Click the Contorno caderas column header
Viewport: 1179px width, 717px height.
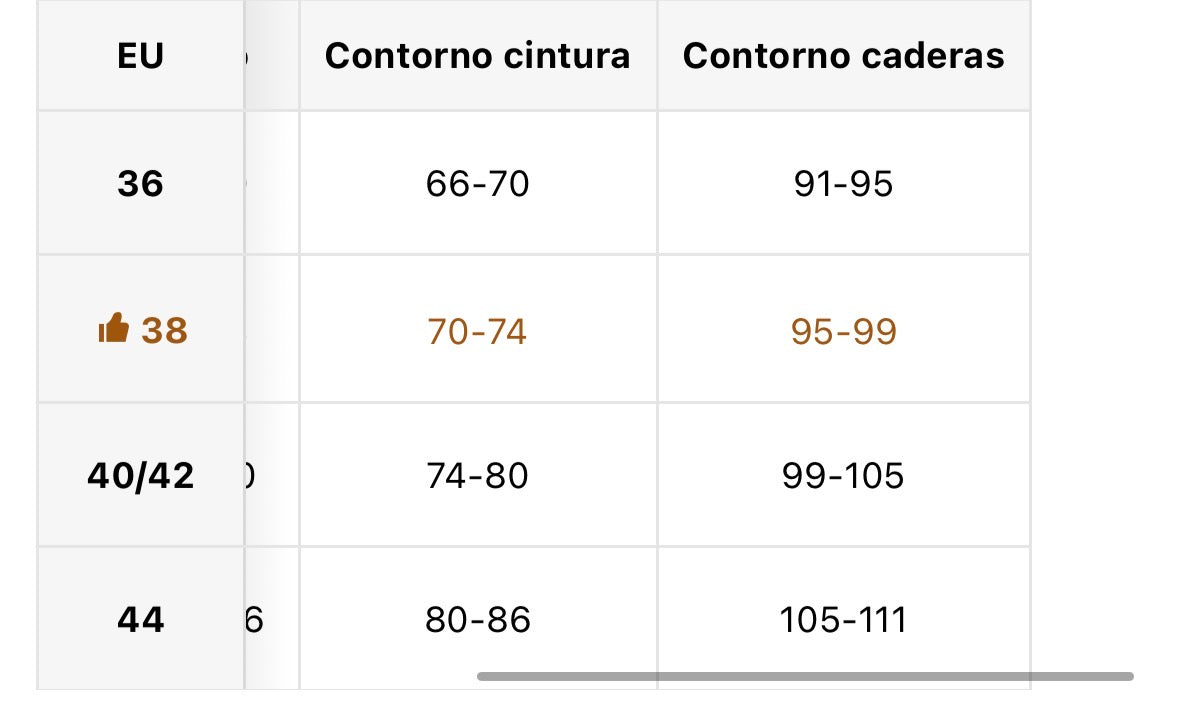tap(844, 56)
